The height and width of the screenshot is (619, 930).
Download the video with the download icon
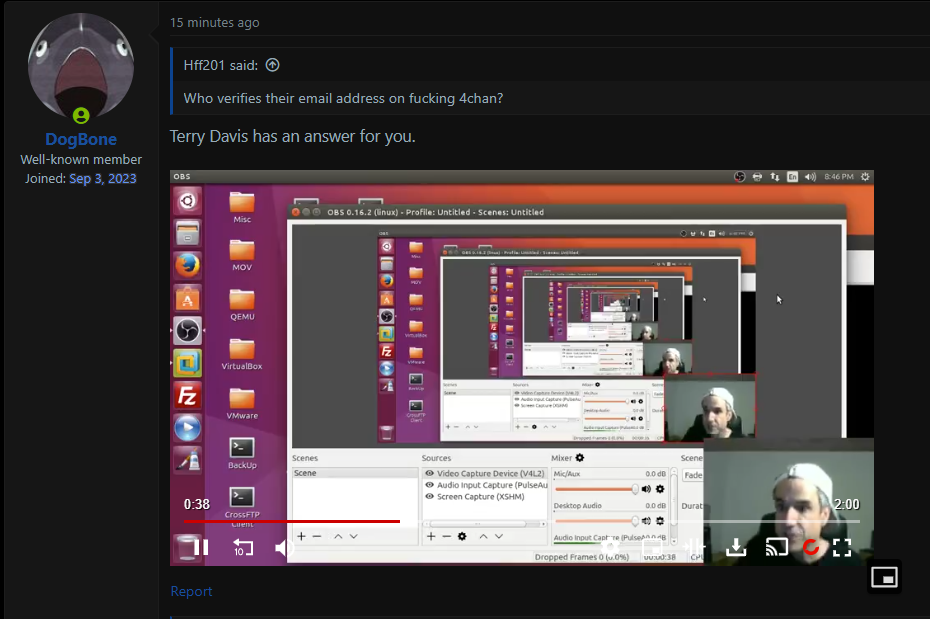(x=736, y=547)
